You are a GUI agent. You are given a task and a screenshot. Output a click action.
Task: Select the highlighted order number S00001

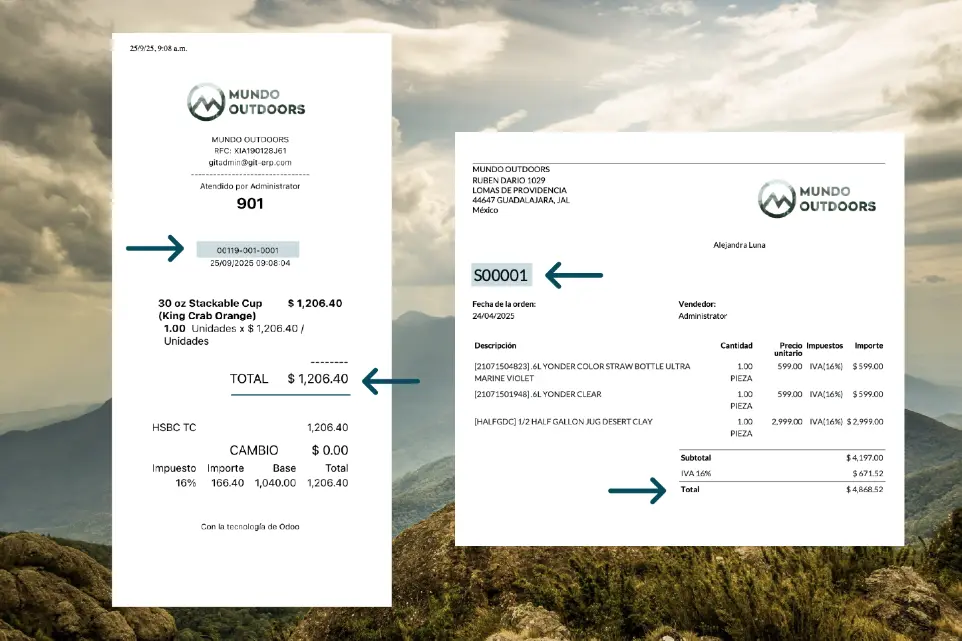point(502,274)
